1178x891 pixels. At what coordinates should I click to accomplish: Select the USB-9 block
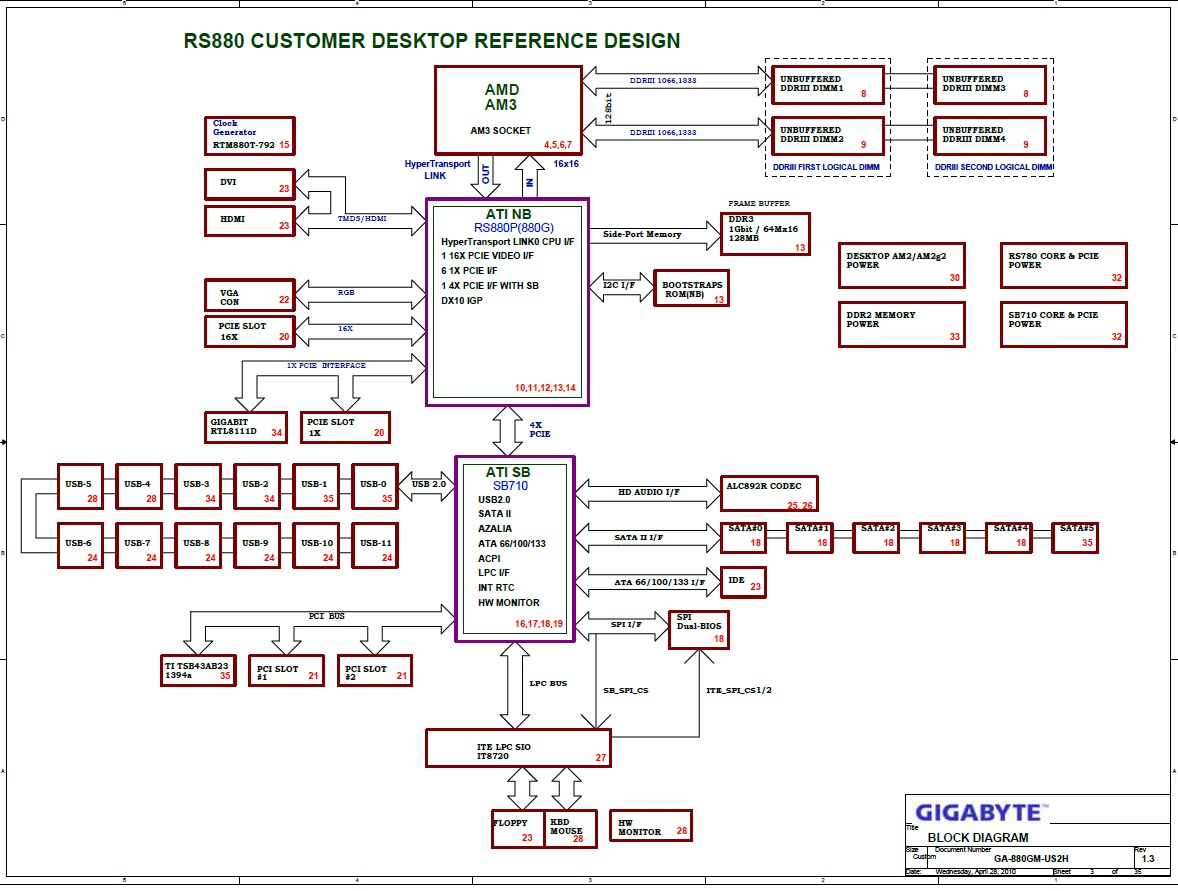coord(257,545)
